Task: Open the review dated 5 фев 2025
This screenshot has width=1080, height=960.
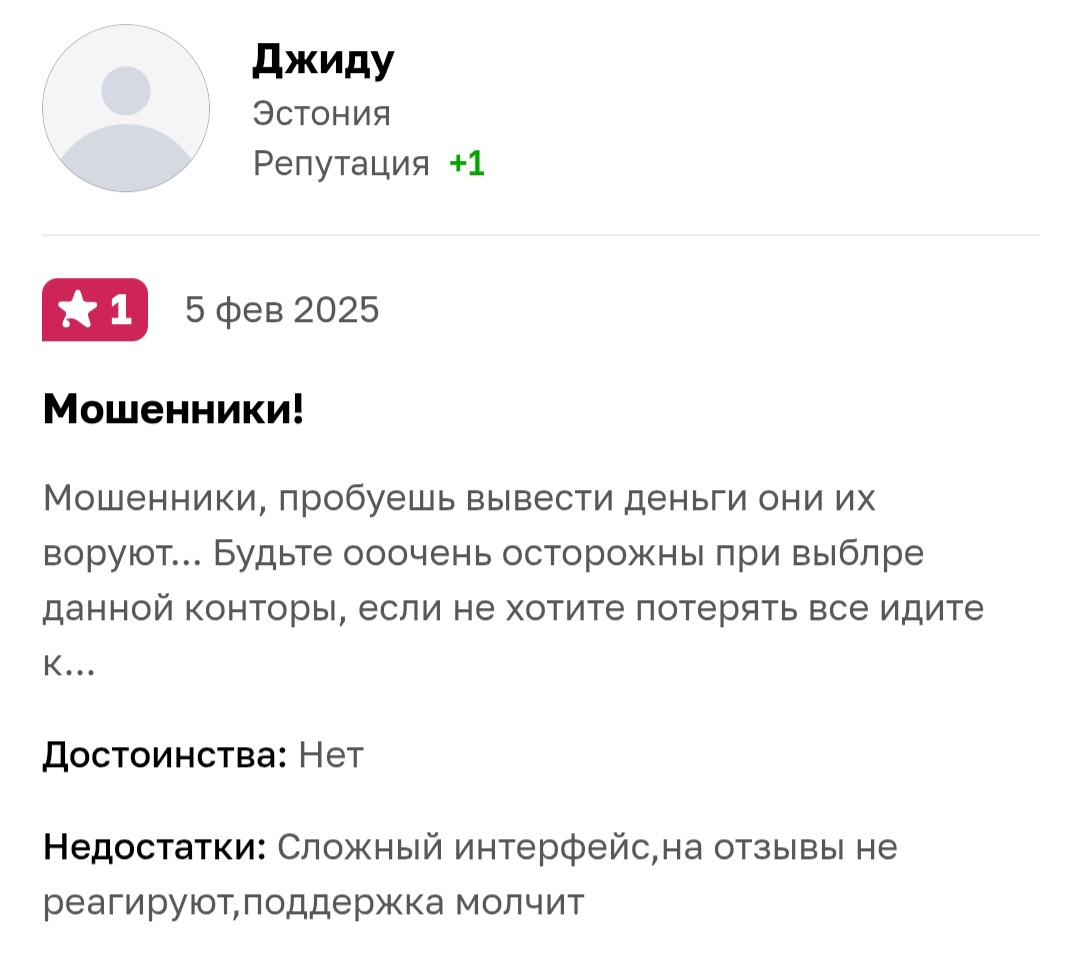Action: click(x=282, y=310)
